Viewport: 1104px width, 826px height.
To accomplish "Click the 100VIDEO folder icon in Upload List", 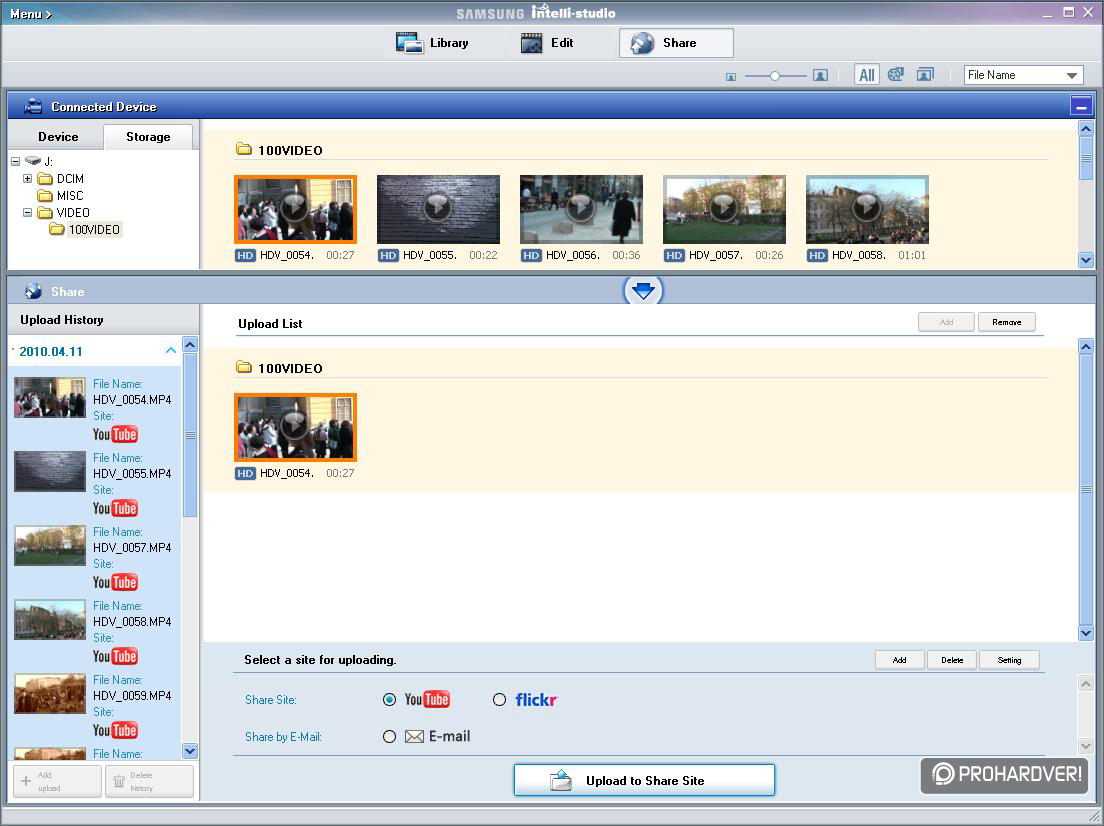I will click(244, 367).
